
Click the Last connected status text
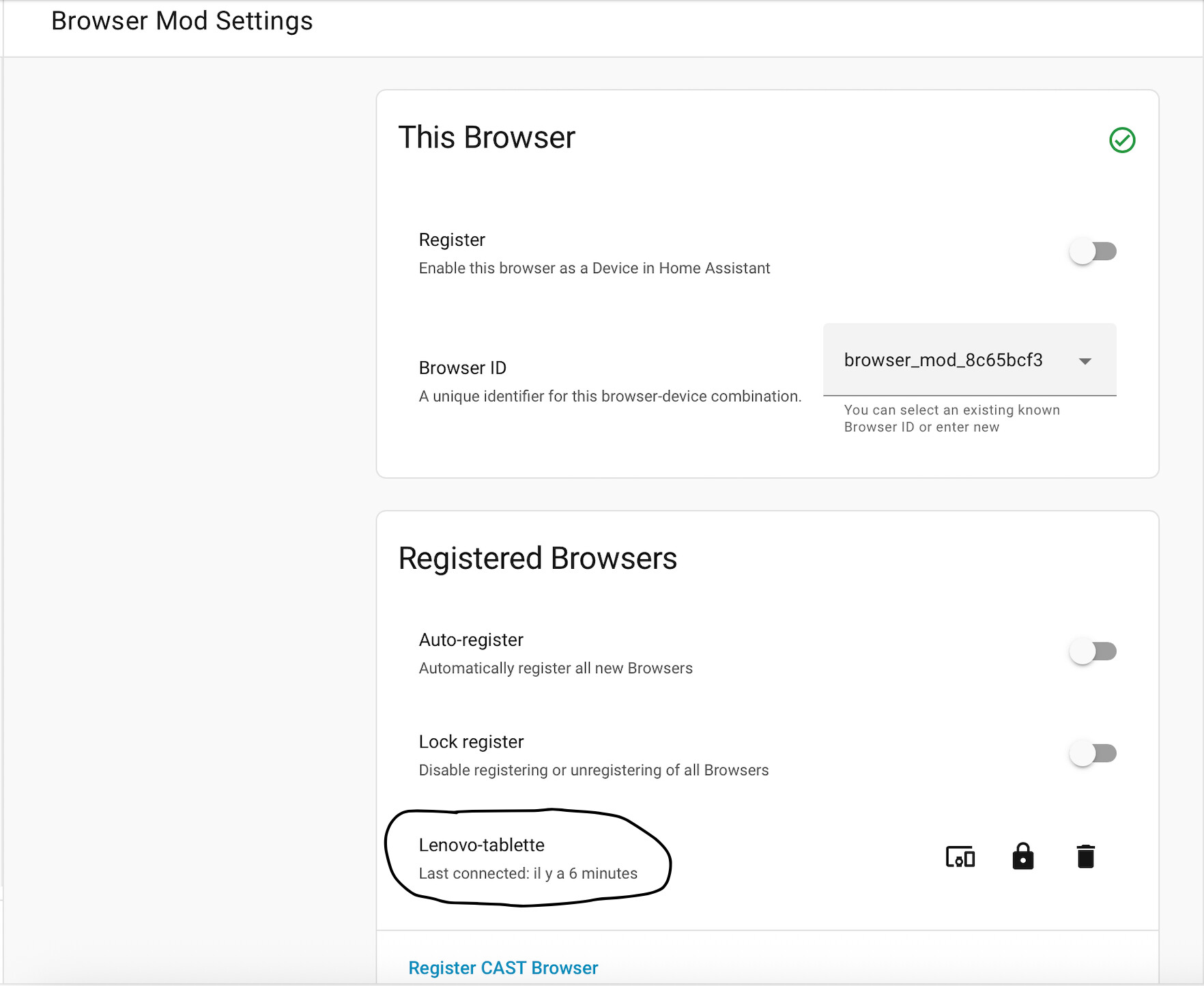click(528, 873)
